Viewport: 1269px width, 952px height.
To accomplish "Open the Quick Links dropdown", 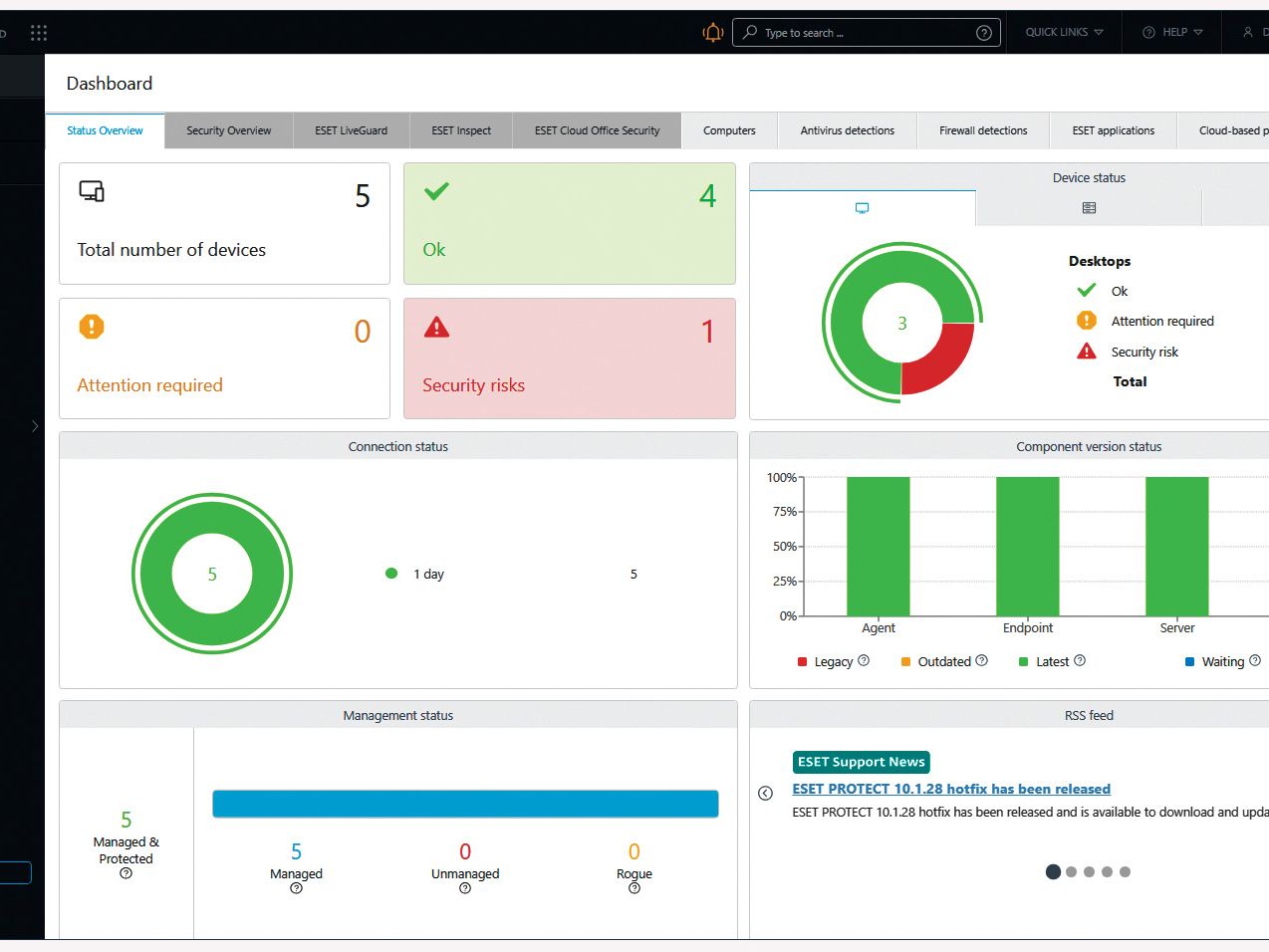I will pyautogui.click(x=1064, y=33).
